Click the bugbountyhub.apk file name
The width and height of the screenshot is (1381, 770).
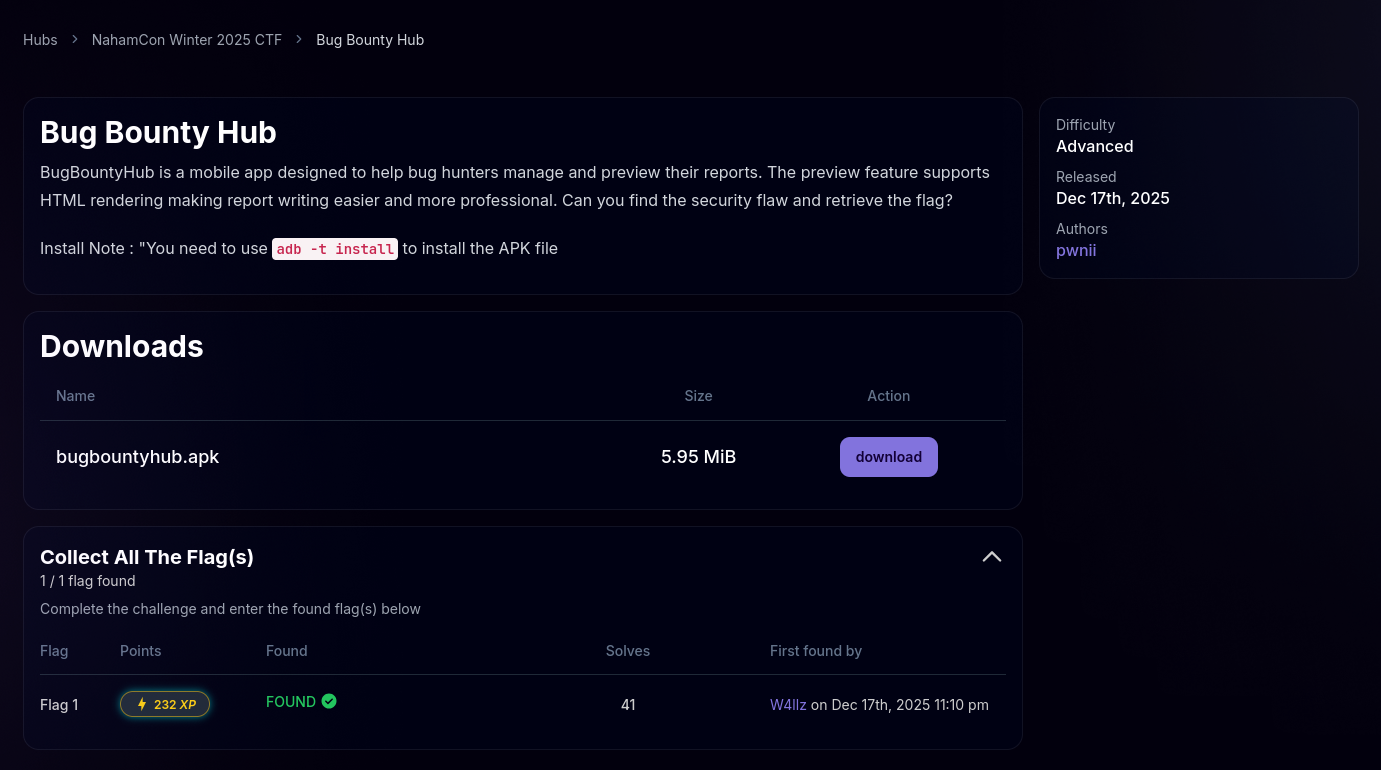137,457
